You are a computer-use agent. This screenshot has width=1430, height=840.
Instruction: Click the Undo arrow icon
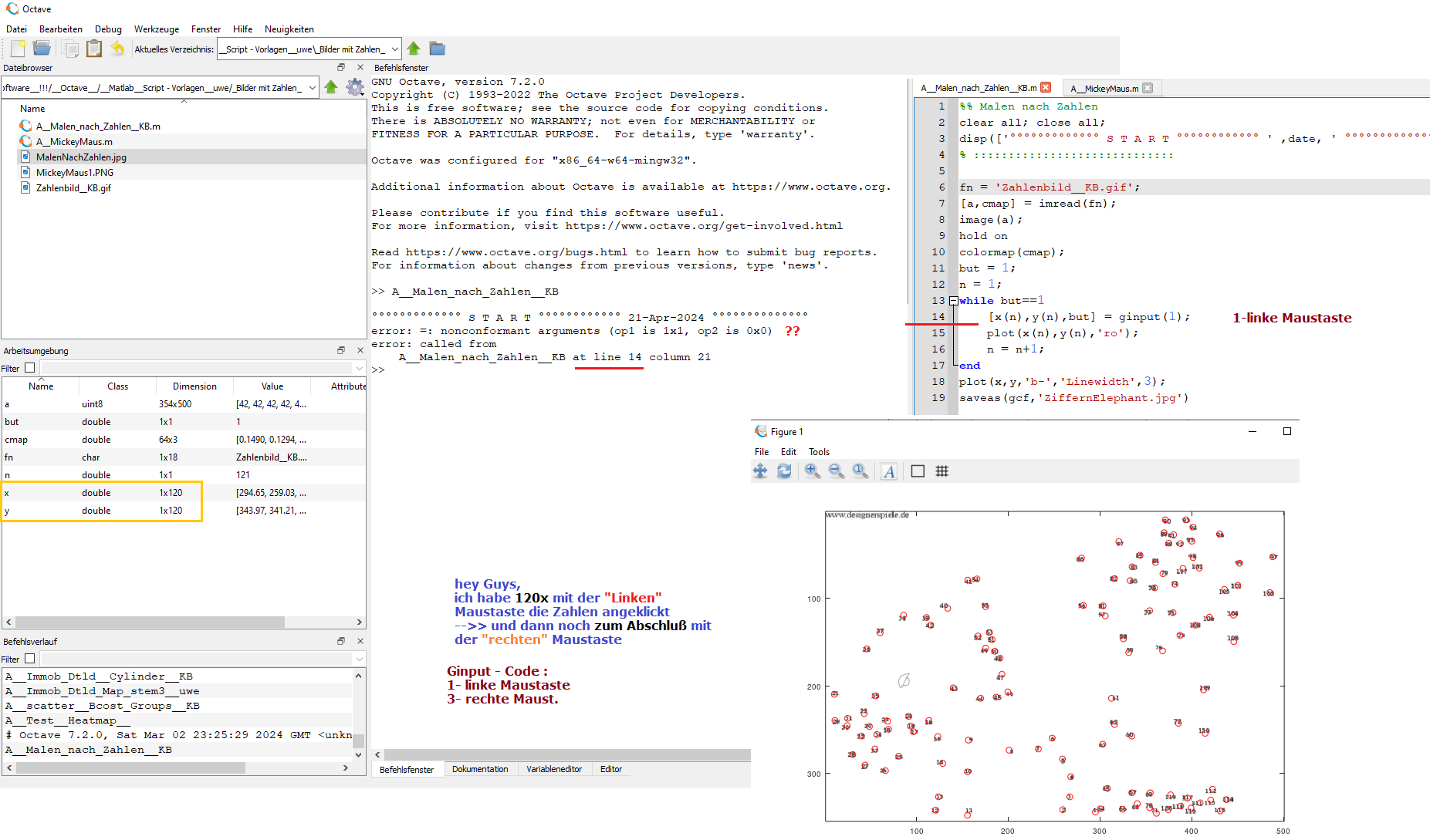(x=117, y=49)
